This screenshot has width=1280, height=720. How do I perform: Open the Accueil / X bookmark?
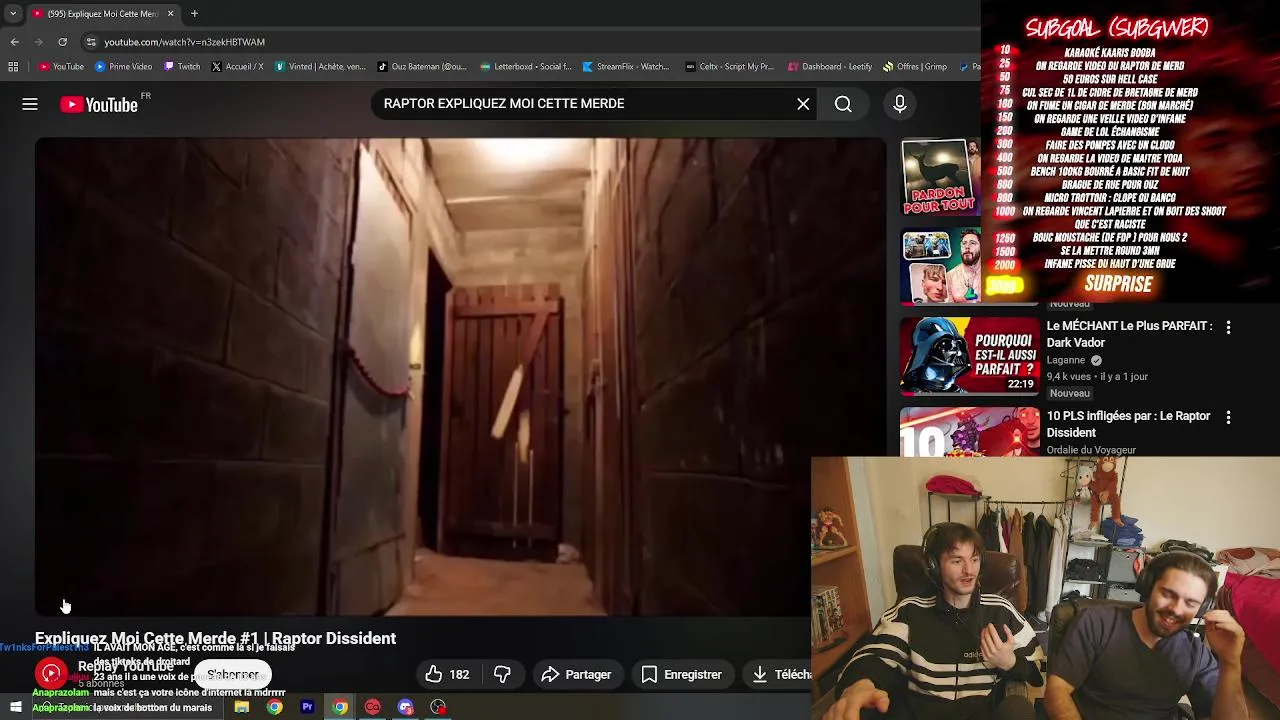(237, 67)
